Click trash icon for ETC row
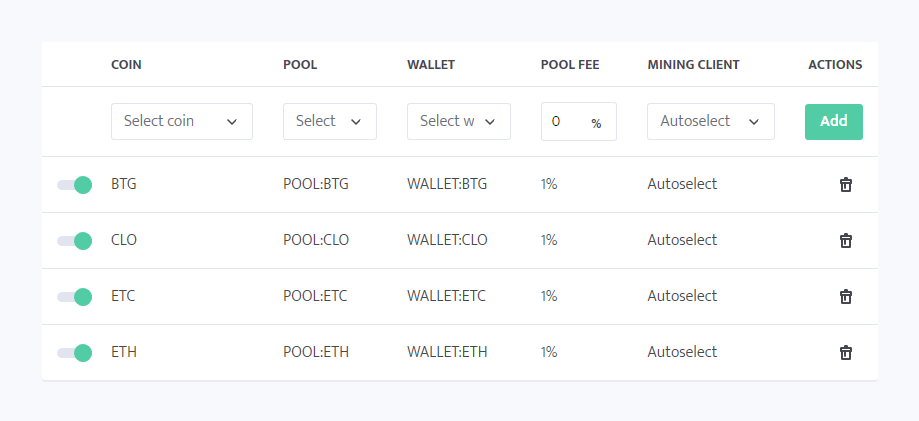Screen dimensions: 919x421 point(845,297)
